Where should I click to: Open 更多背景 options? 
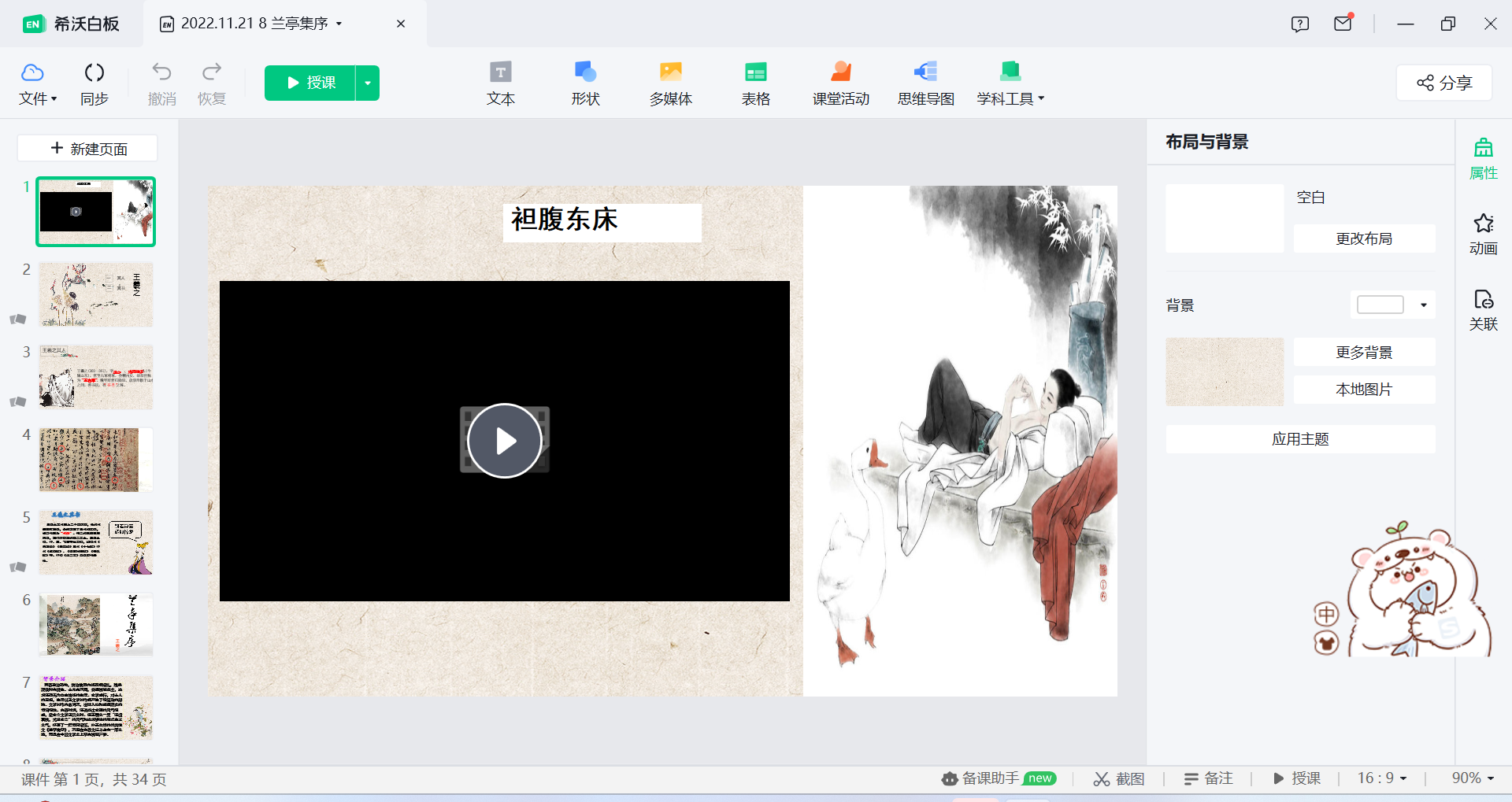[1364, 352]
